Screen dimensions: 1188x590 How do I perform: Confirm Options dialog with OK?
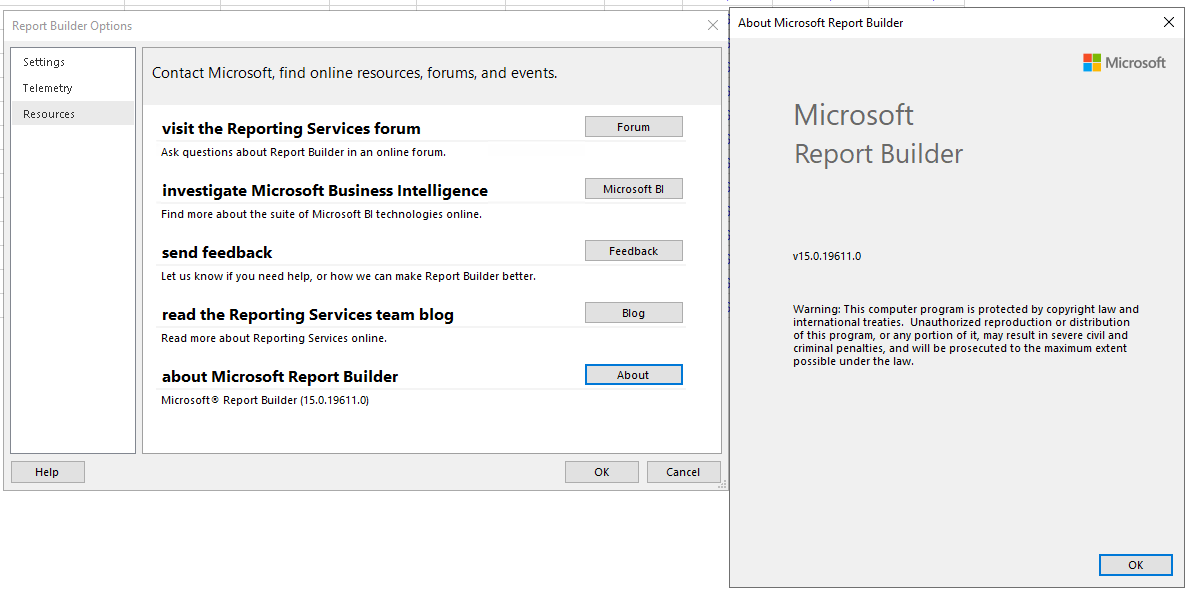click(x=601, y=472)
